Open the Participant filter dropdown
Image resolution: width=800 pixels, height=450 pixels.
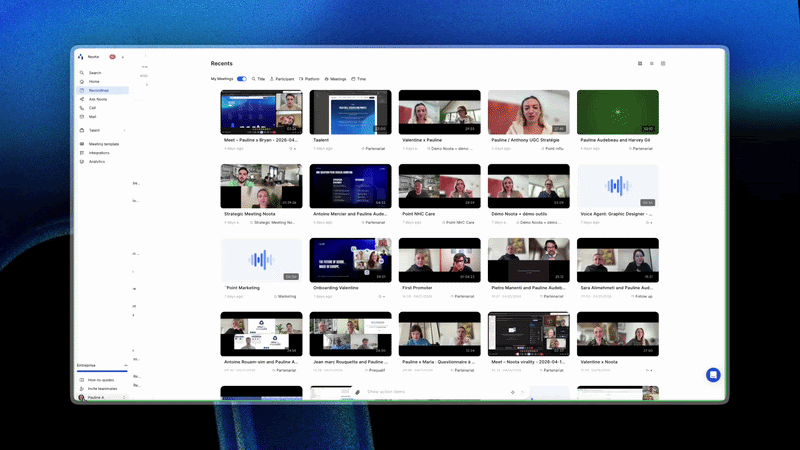(282, 79)
